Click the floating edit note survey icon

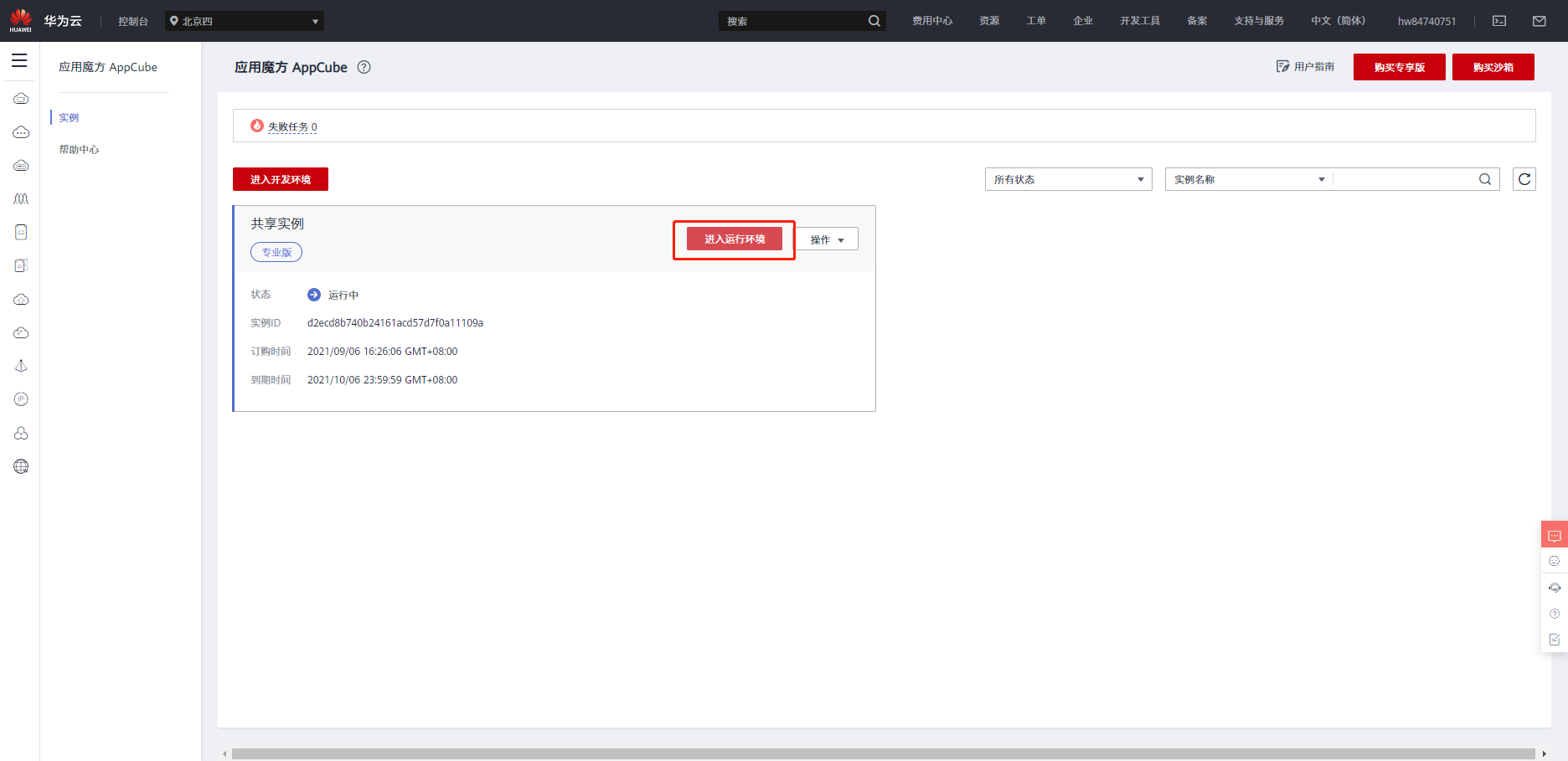(1555, 640)
